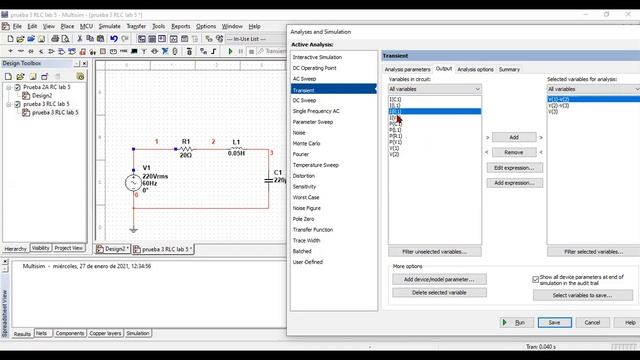The width and height of the screenshot is (640, 360).
Task: Click the Save icon in Design Toolbox
Action: coord(33,76)
